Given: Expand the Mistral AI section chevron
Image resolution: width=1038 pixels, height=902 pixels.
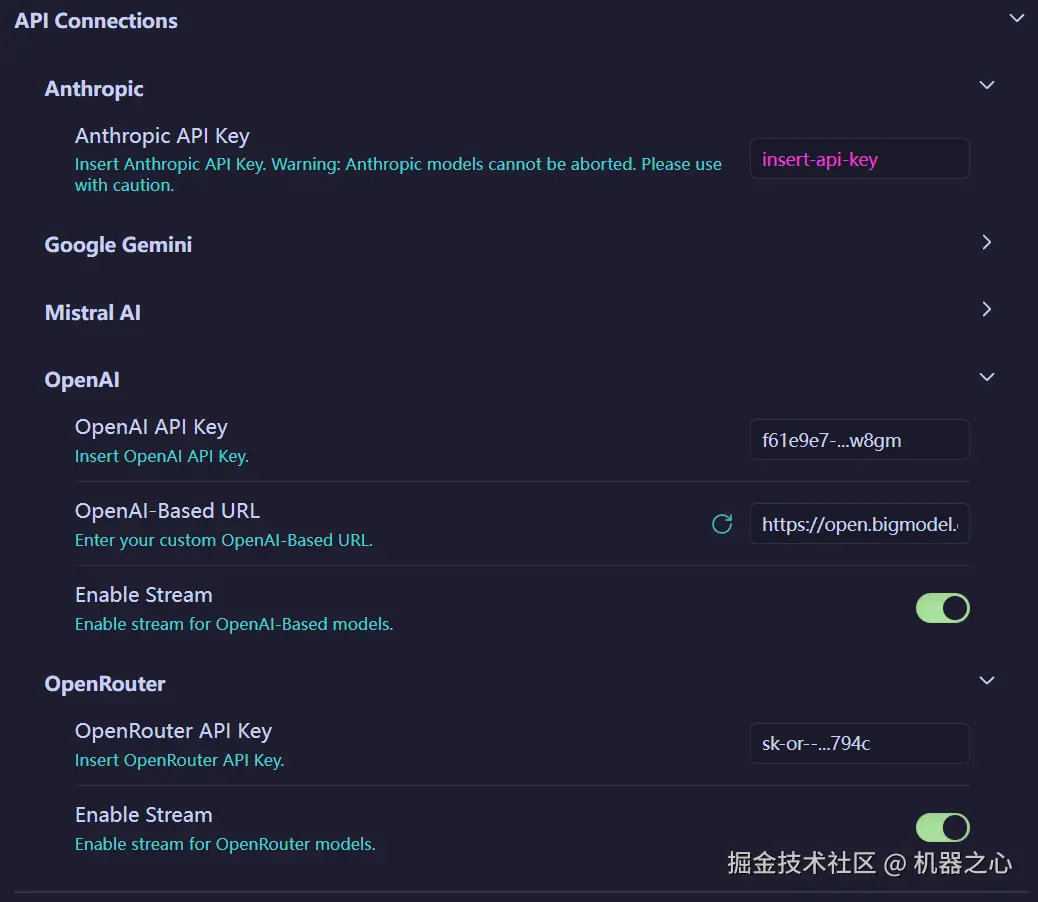Looking at the screenshot, I should (986, 309).
